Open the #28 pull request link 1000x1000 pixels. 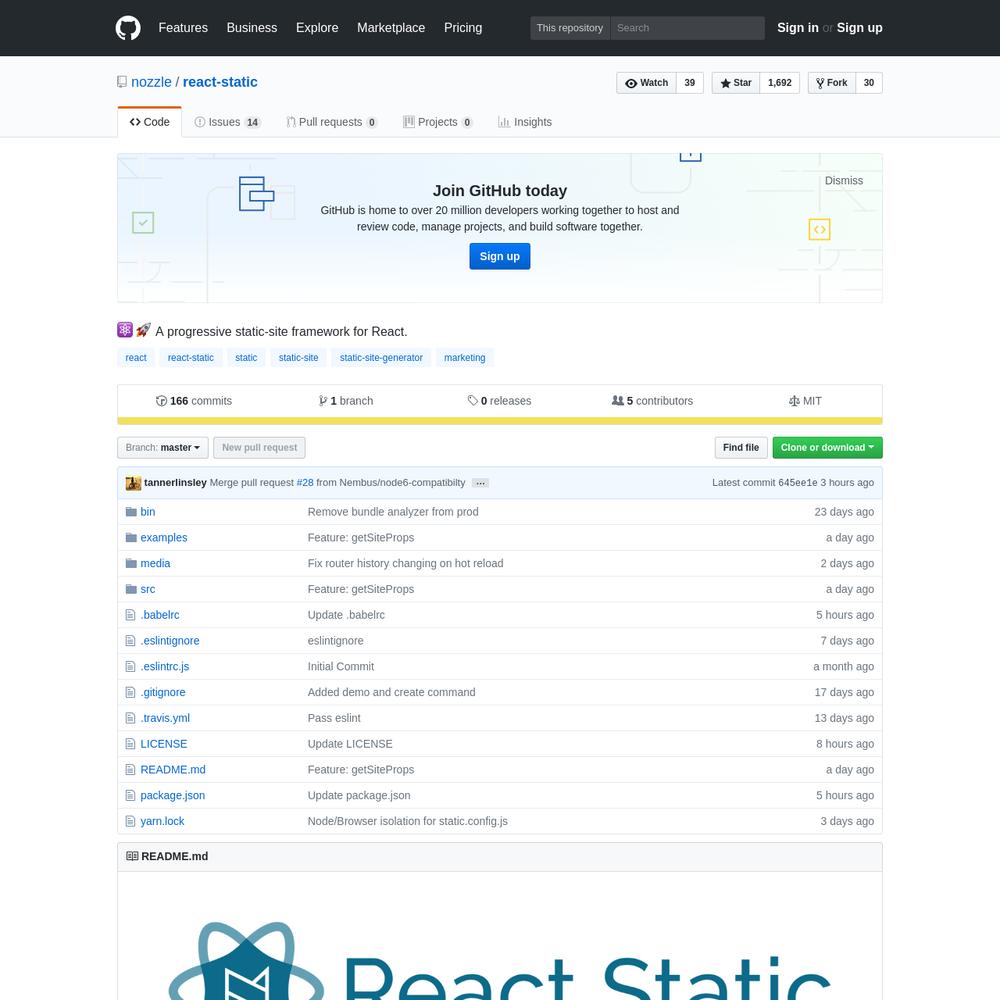click(305, 483)
